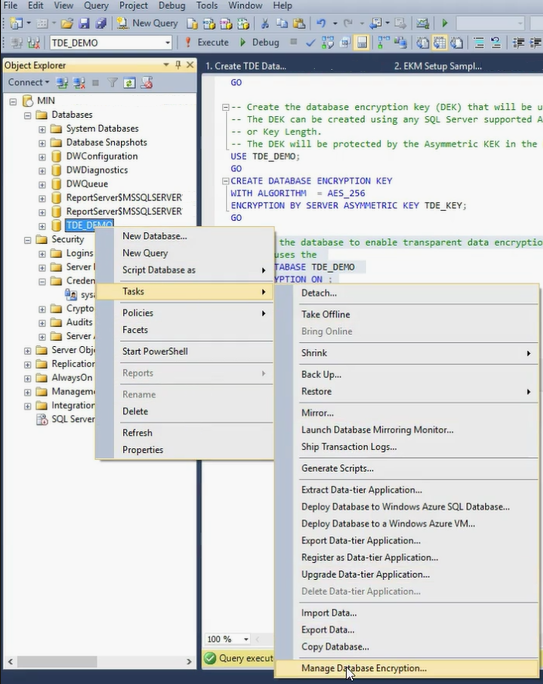Open the TDE_DEMO database dropdown

coord(167,43)
